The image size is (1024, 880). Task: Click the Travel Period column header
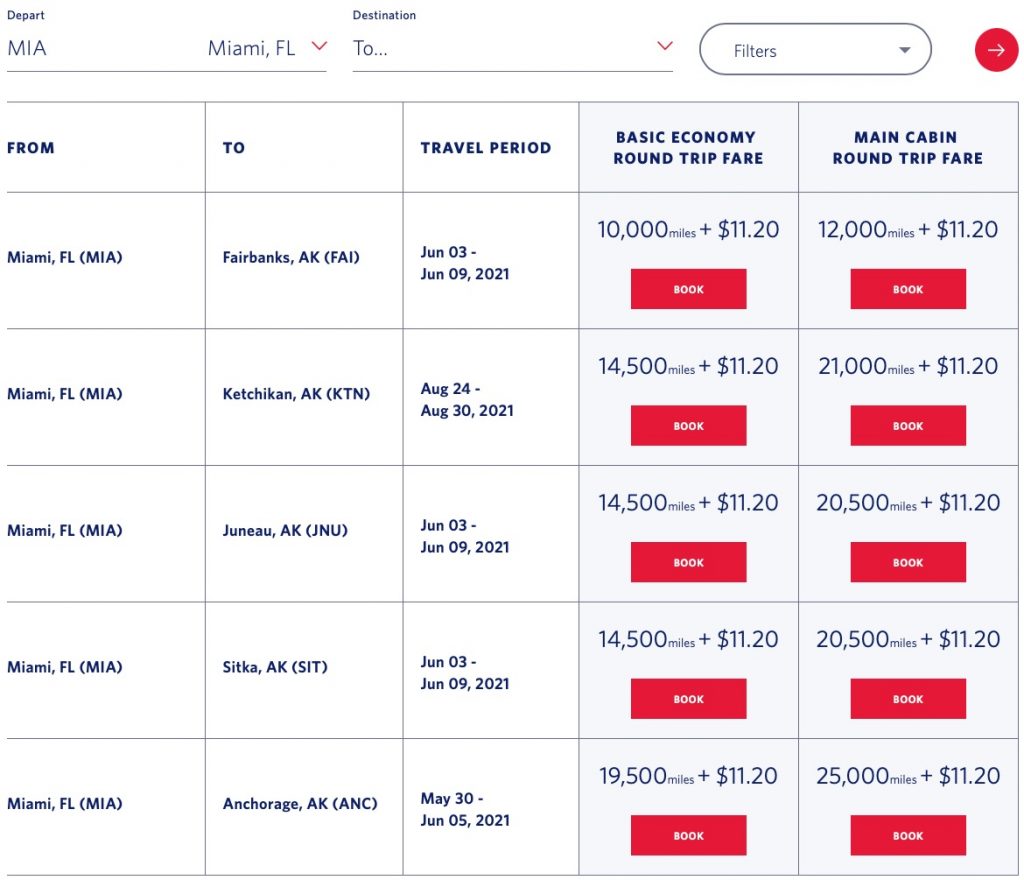486,148
